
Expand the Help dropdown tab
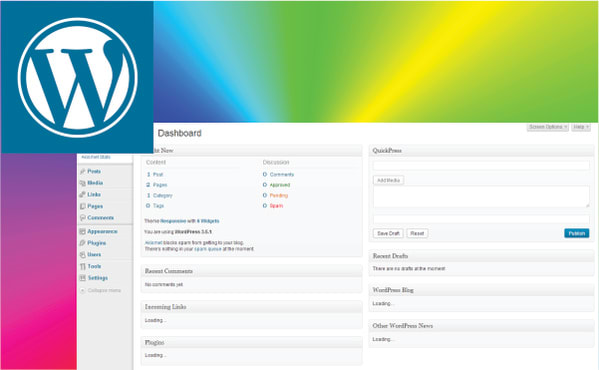(581, 127)
